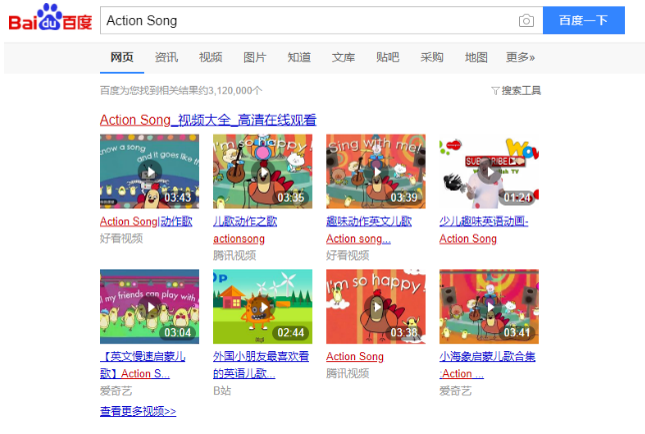Viewport: 645px width, 434px height.
Task: Switch to the 资讯 tab
Action: pyautogui.click(x=166, y=57)
